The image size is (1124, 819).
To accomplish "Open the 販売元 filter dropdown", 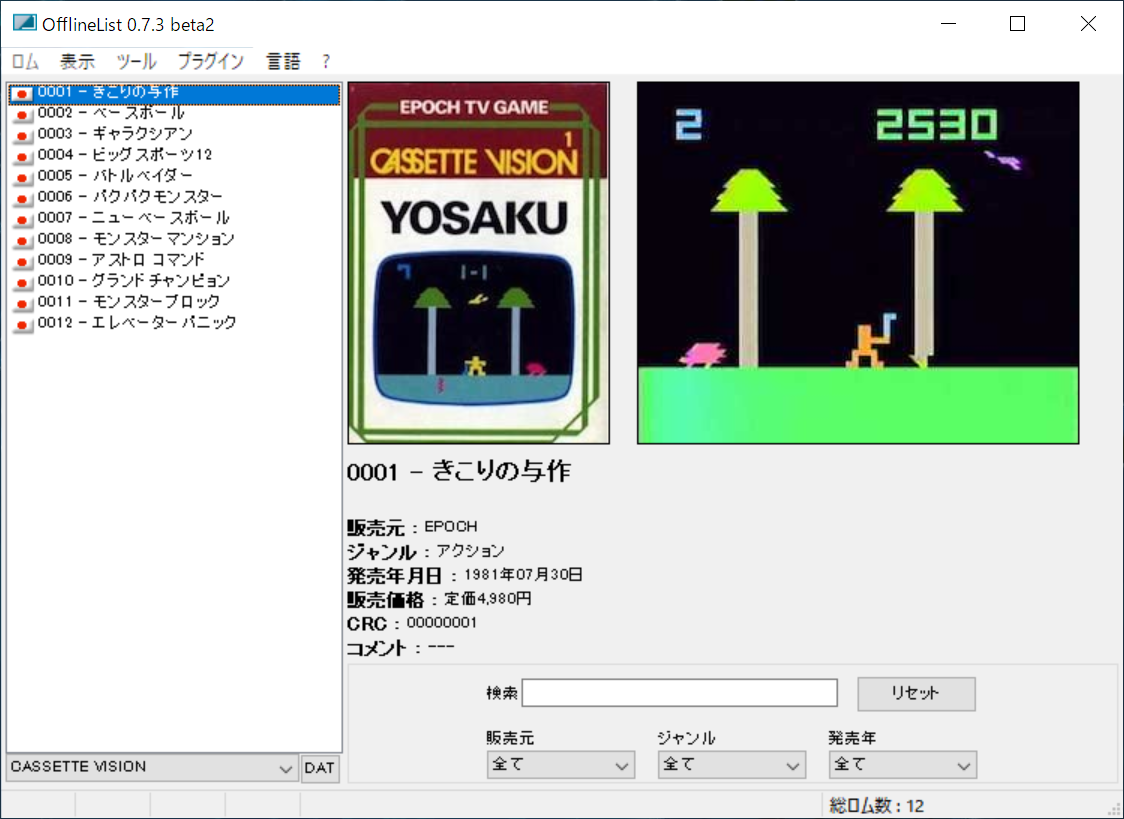I will tap(560, 765).
